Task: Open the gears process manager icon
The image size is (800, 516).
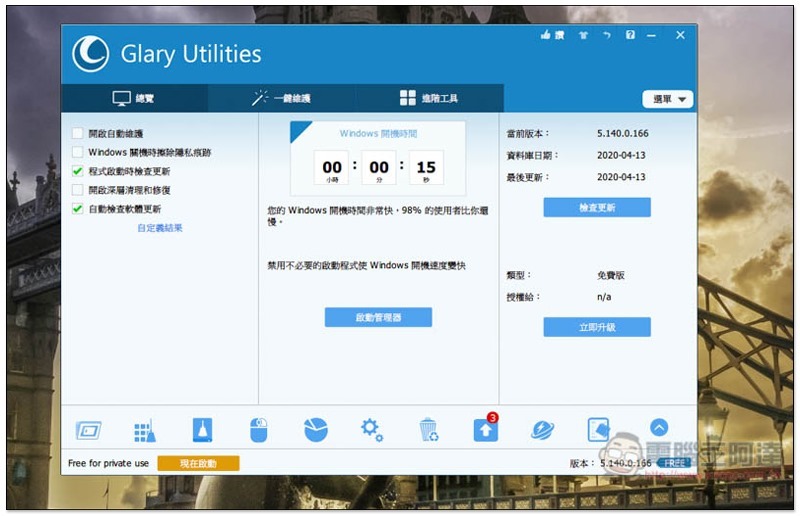Action: point(372,430)
